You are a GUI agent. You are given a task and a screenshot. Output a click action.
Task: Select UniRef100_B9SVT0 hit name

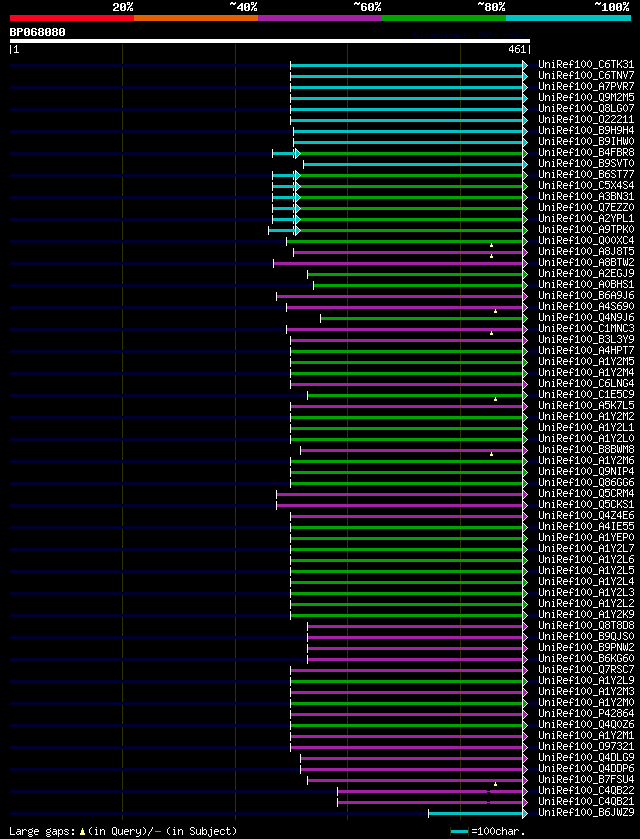coord(586,164)
